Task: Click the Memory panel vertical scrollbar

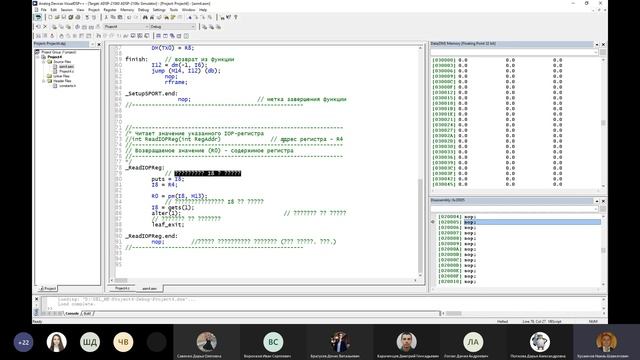Action: click(603, 122)
